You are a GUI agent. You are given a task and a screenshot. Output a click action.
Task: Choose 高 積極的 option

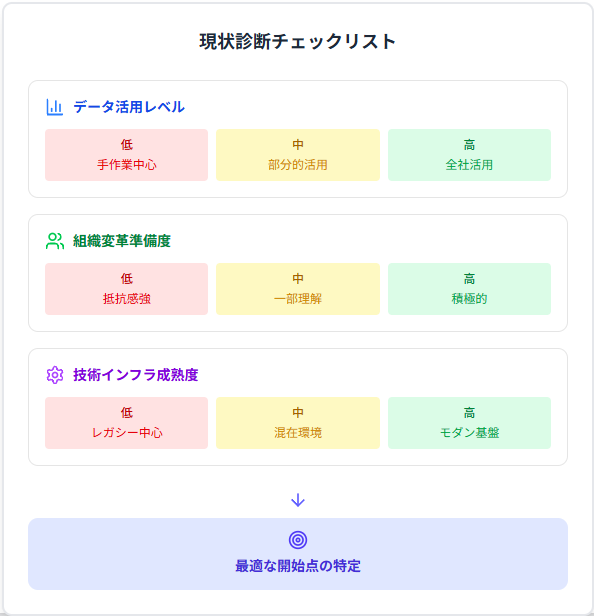click(469, 289)
